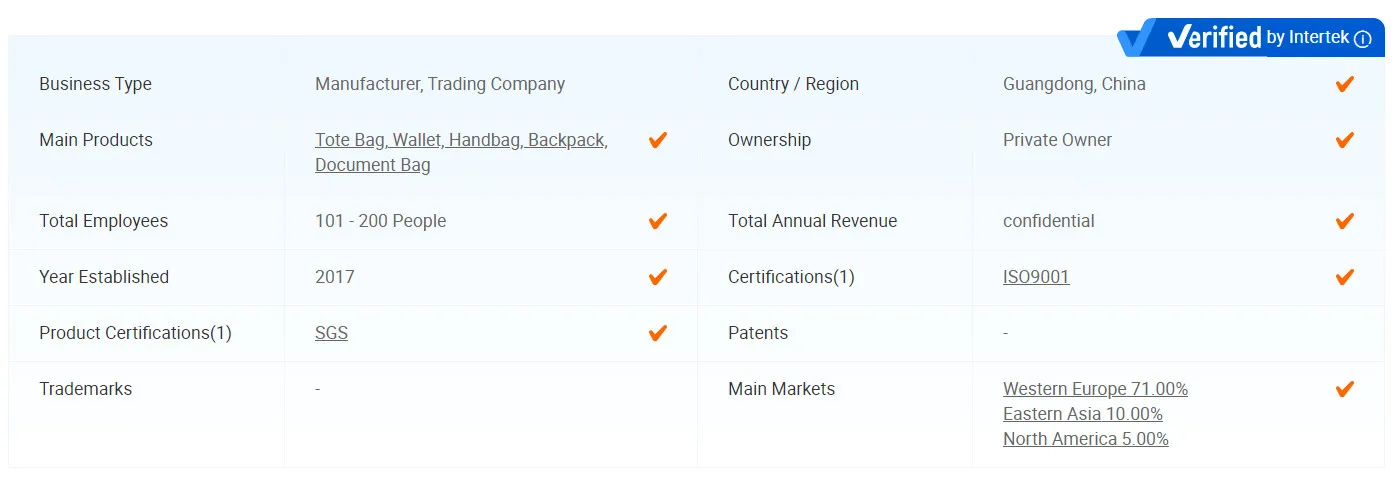The height and width of the screenshot is (483, 1400).
Task: Click the Certifications(1) label
Action: point(791,277)
